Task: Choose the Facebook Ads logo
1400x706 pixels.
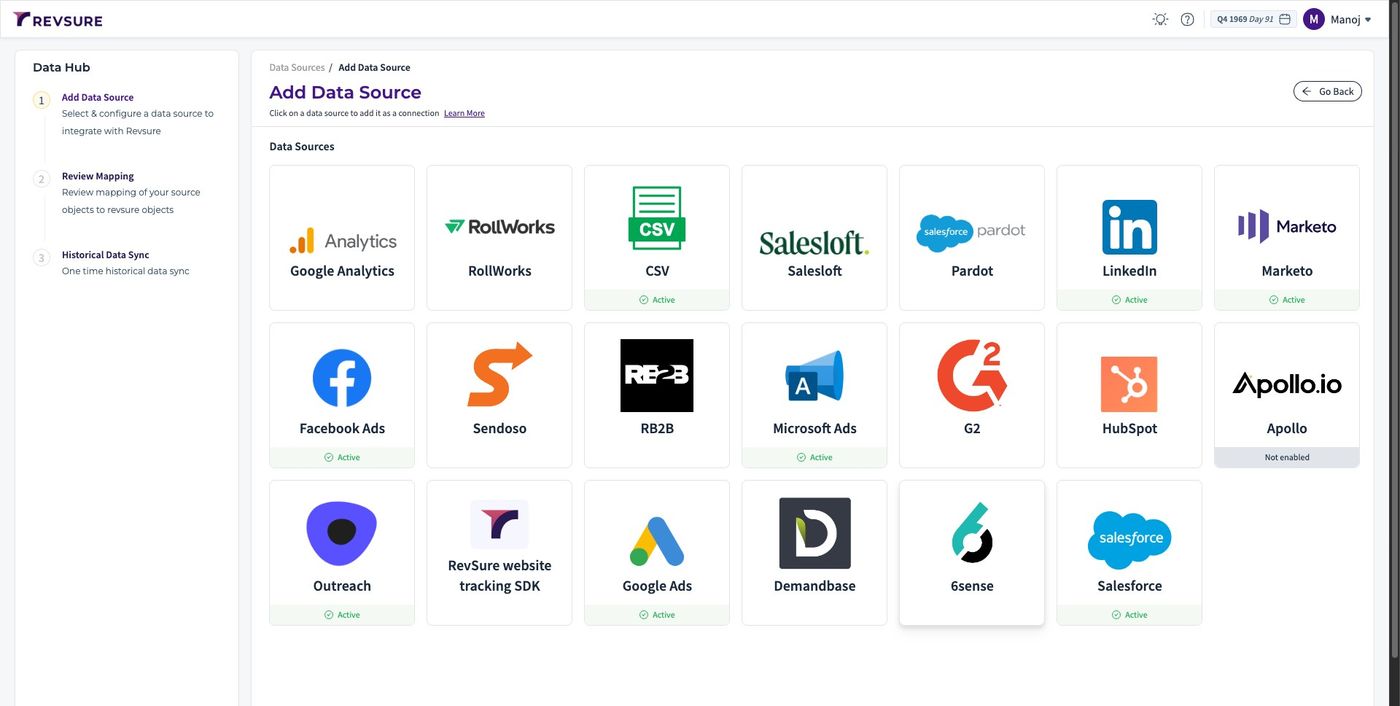Action: pyautogui.click(x=342, y=378)
